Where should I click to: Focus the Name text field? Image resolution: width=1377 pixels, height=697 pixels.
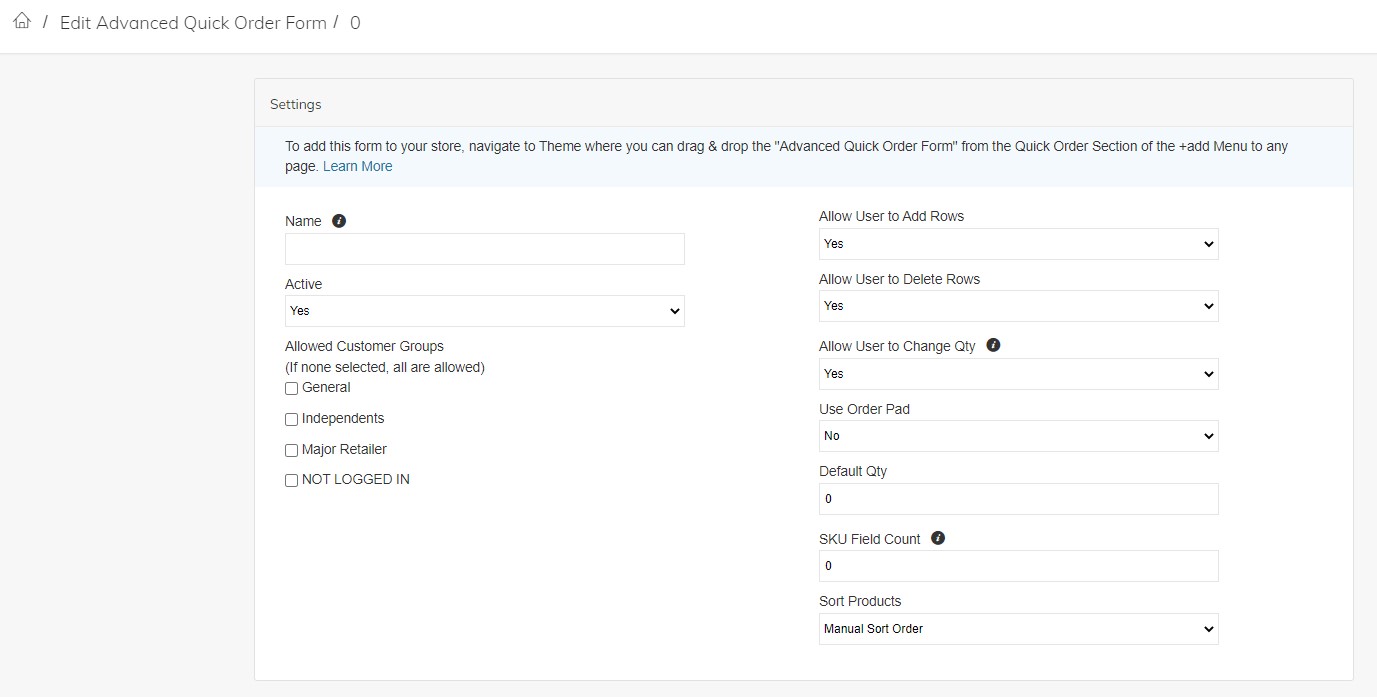tap(484, 249)
